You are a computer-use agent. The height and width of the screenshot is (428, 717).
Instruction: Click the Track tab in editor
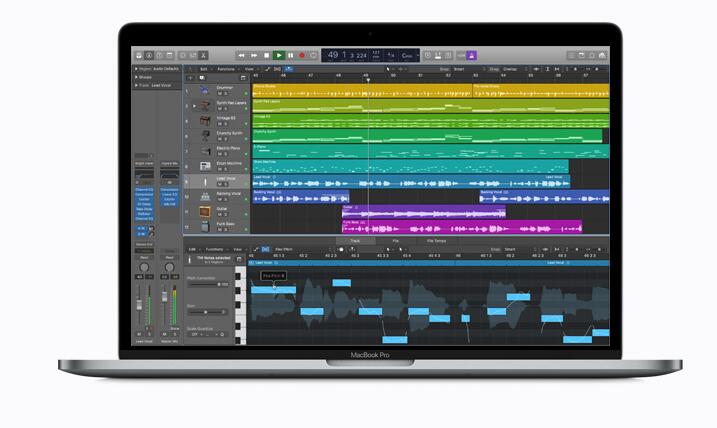pyautogui.click(x=354, y=241)
